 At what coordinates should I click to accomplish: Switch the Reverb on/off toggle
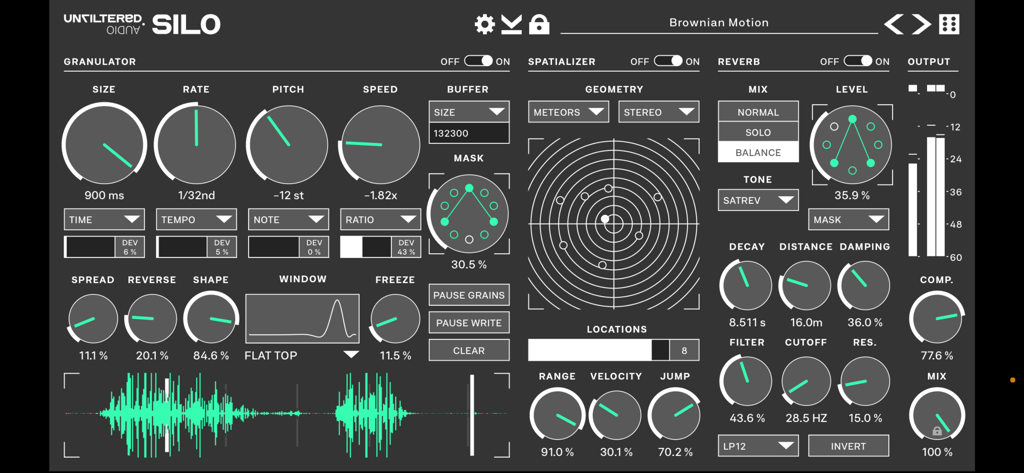click(858, 62)
